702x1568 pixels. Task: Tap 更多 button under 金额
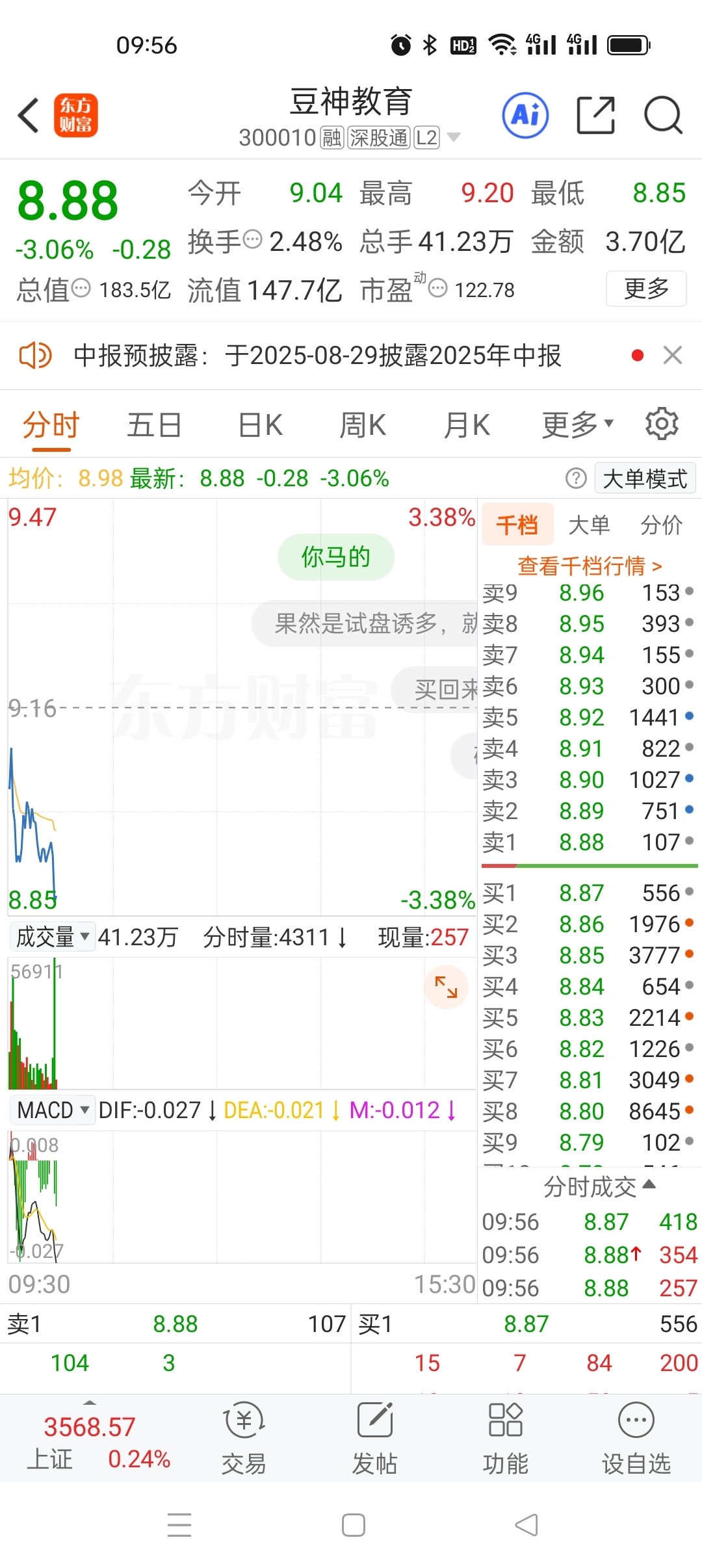coord(646,288)
